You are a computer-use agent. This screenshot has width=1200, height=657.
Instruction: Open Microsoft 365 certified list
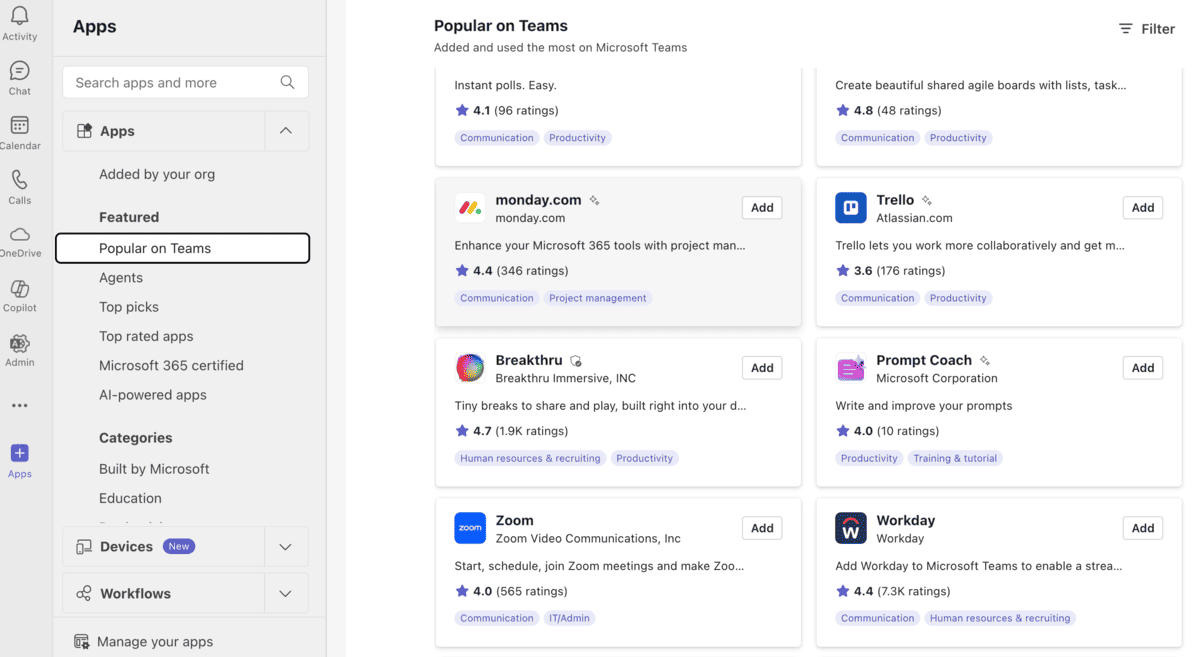171,365
